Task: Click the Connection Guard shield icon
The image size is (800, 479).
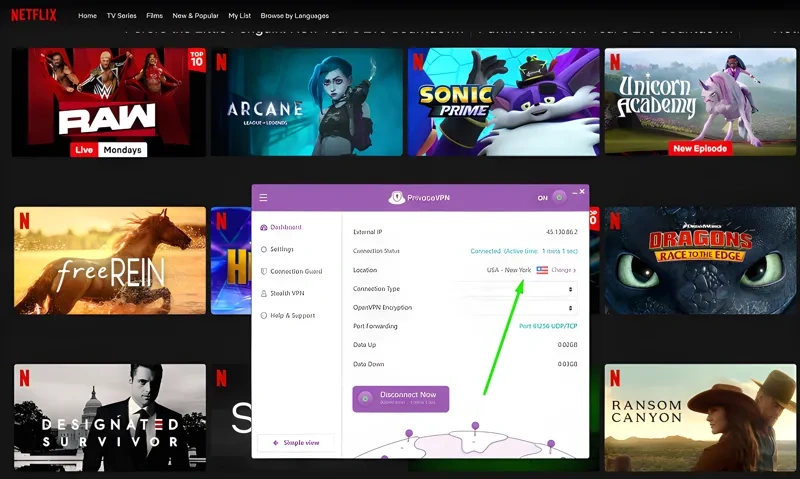Action: [264, 271]
